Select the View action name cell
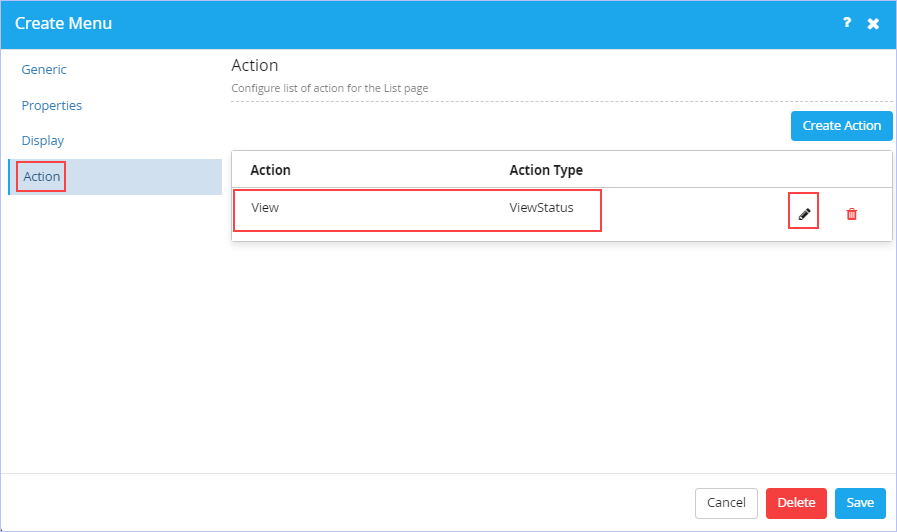The height and width of the screenshot is (532, 897). tap(265, 208)
